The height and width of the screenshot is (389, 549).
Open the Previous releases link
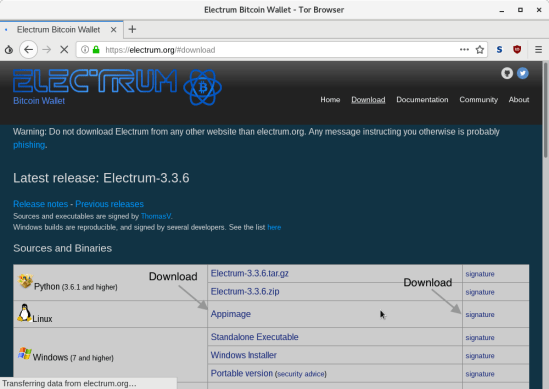pyautogui.click(x=109, y=204)
